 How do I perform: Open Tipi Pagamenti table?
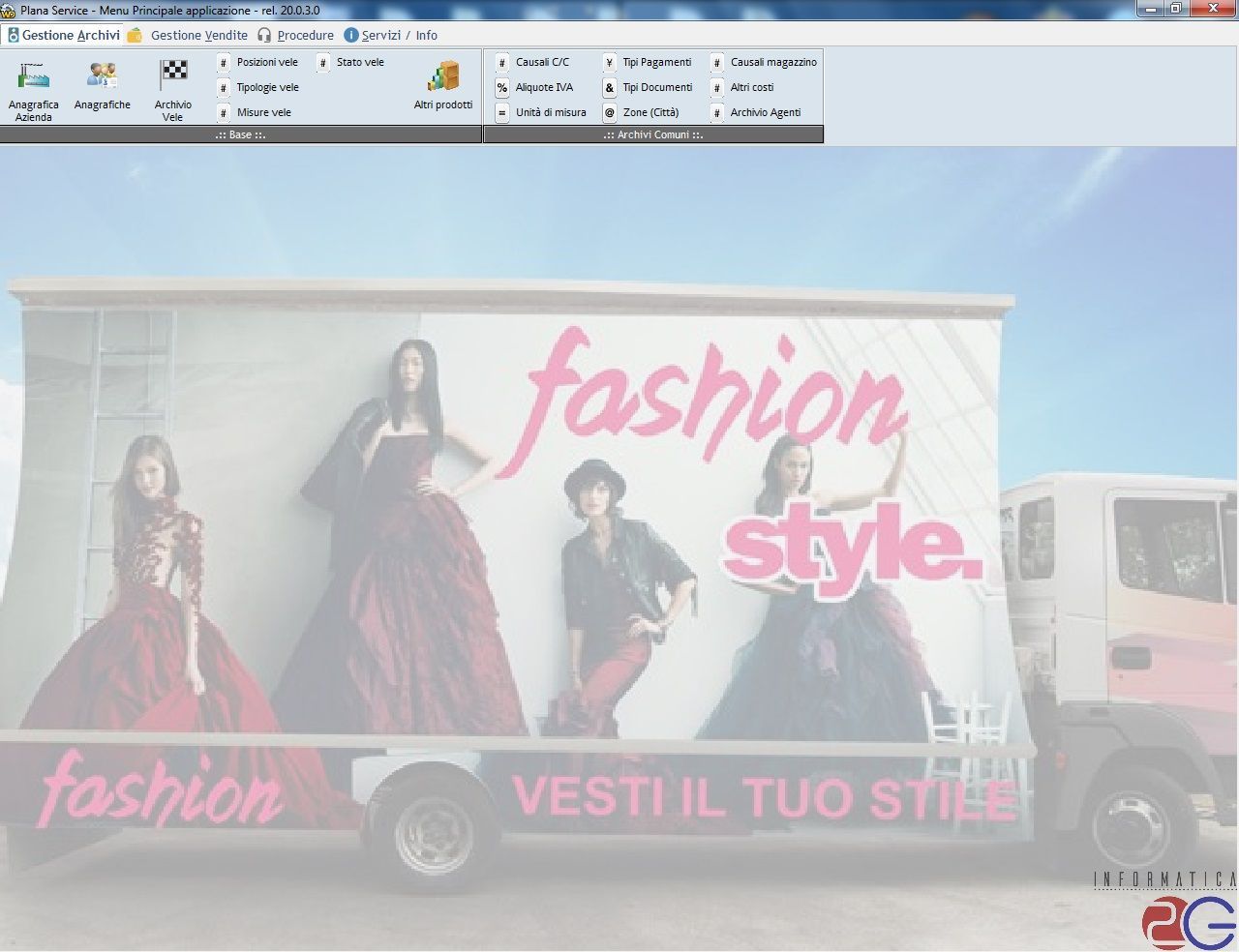tap(657, 62)
